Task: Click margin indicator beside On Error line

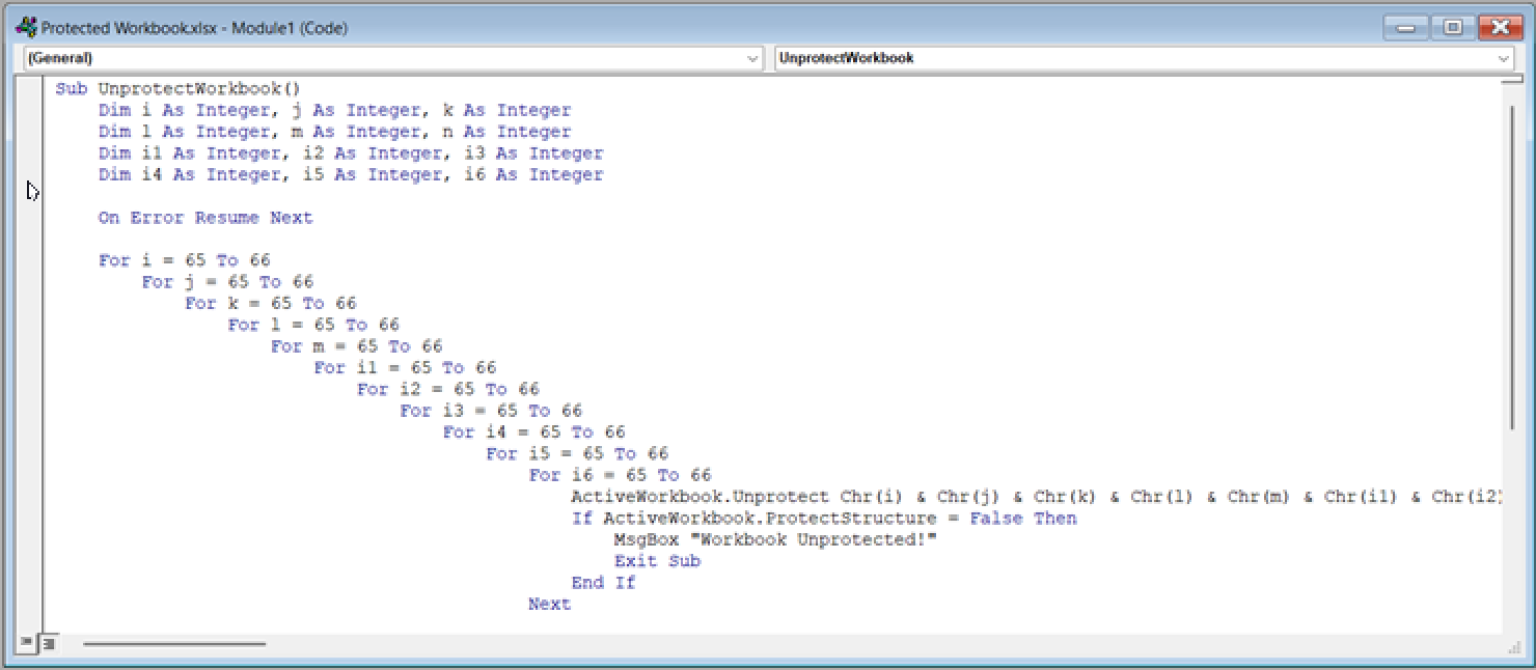Action: [x=30, y=218]
